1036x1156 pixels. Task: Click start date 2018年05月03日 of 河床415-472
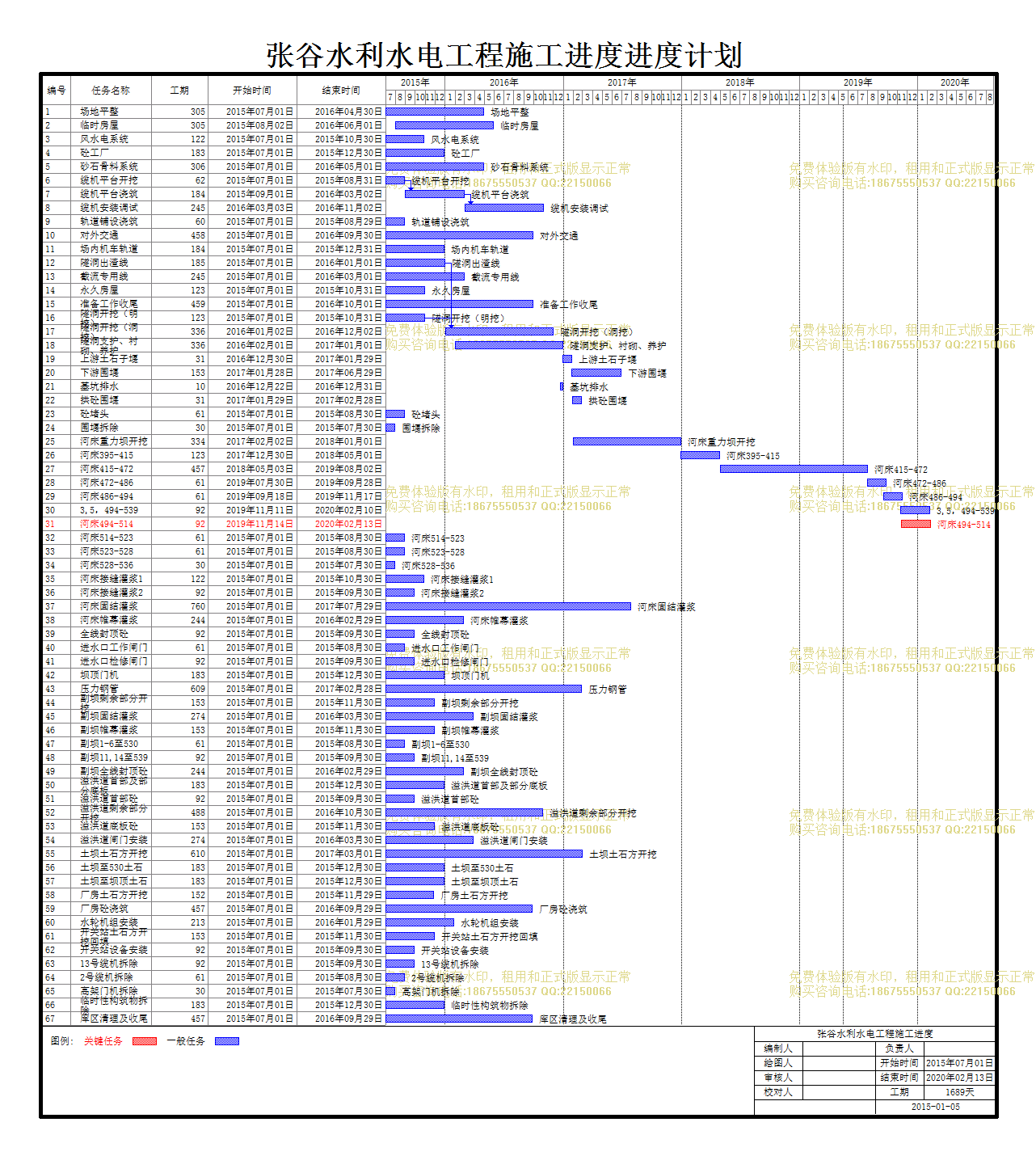pos(259,469)
